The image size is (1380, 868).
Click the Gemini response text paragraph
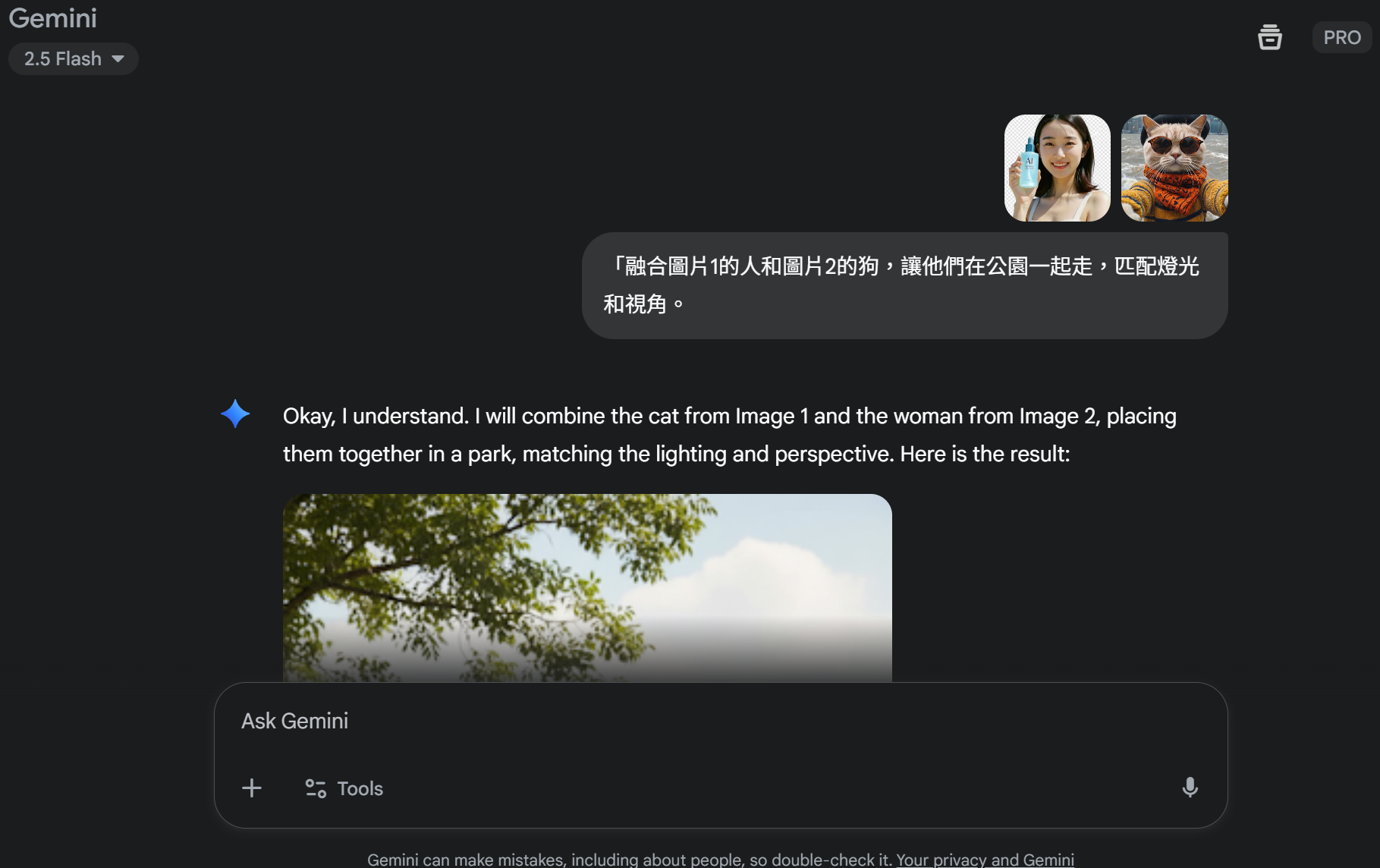(x=729, y=435)
